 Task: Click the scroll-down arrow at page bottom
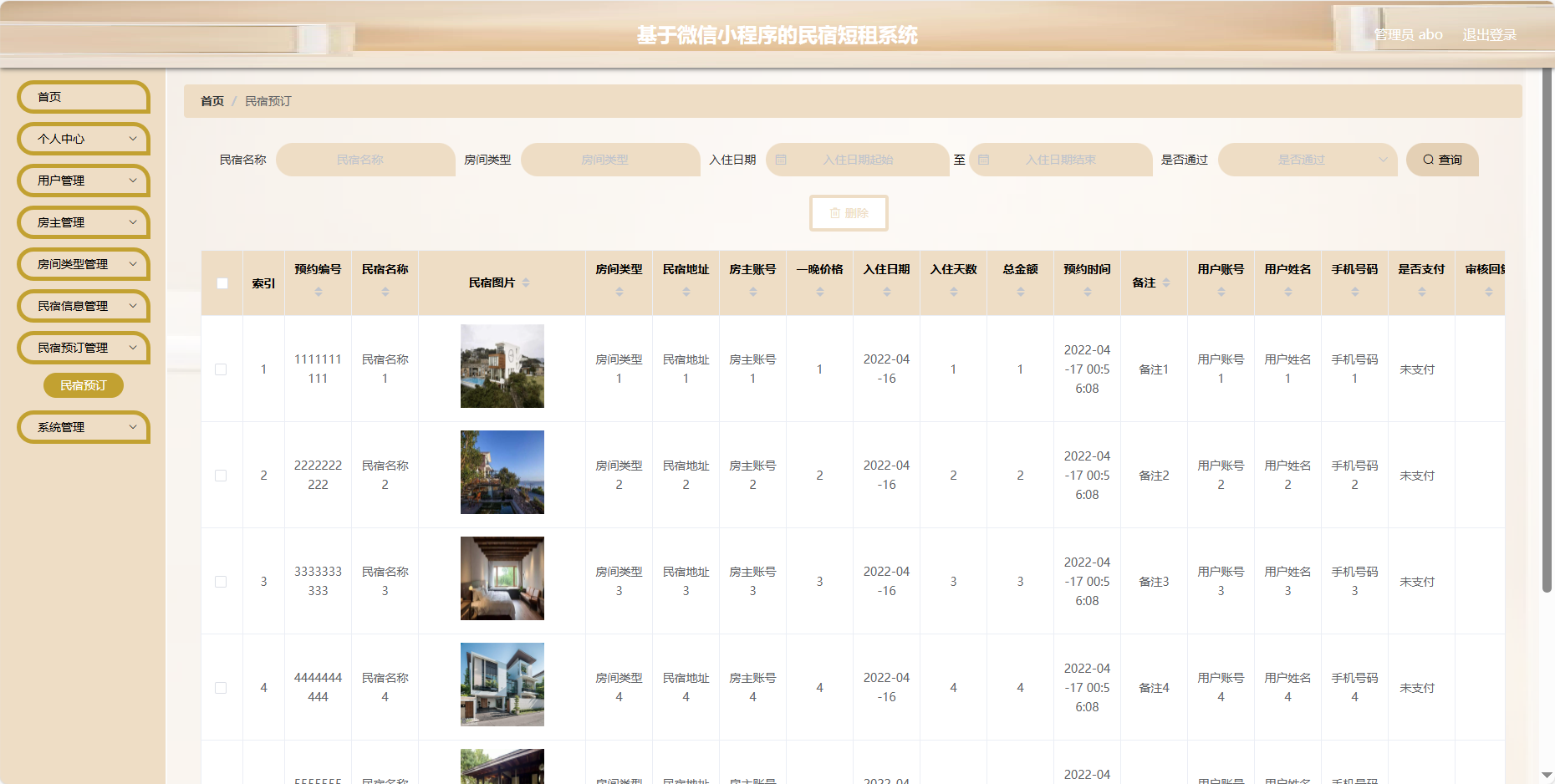tap(1547, 776)
